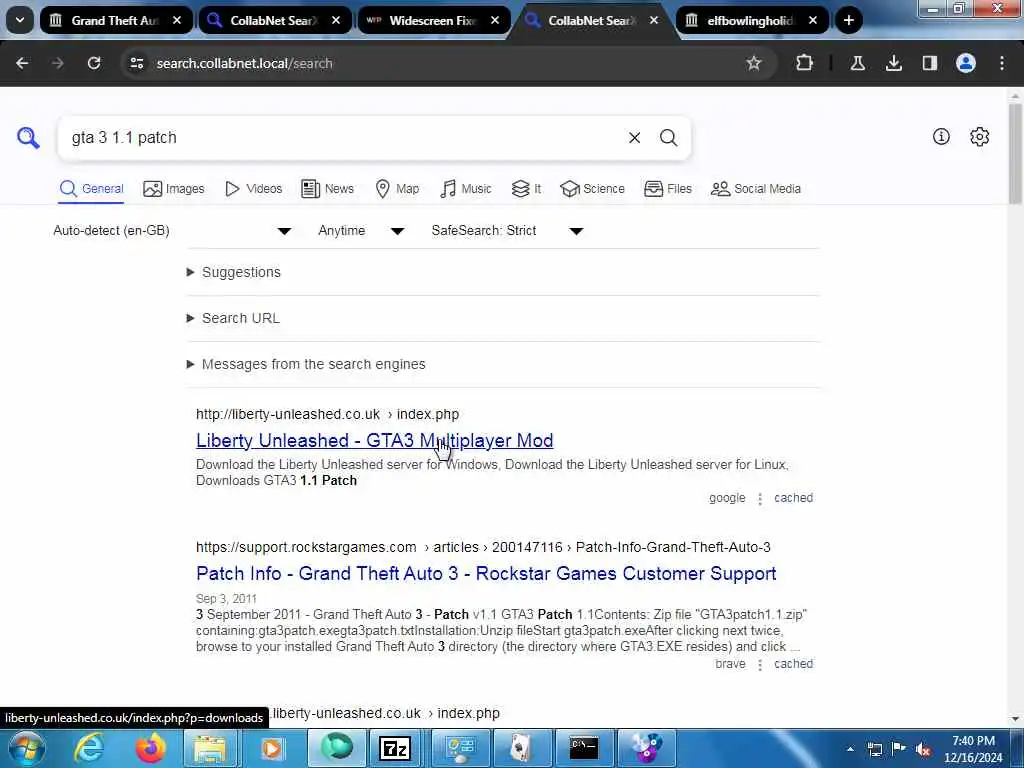Open command prompt from taskbar
Image resolution: width=1024 pixels, height=768 pixels.
pyautogui.click(x=583, y=748)
